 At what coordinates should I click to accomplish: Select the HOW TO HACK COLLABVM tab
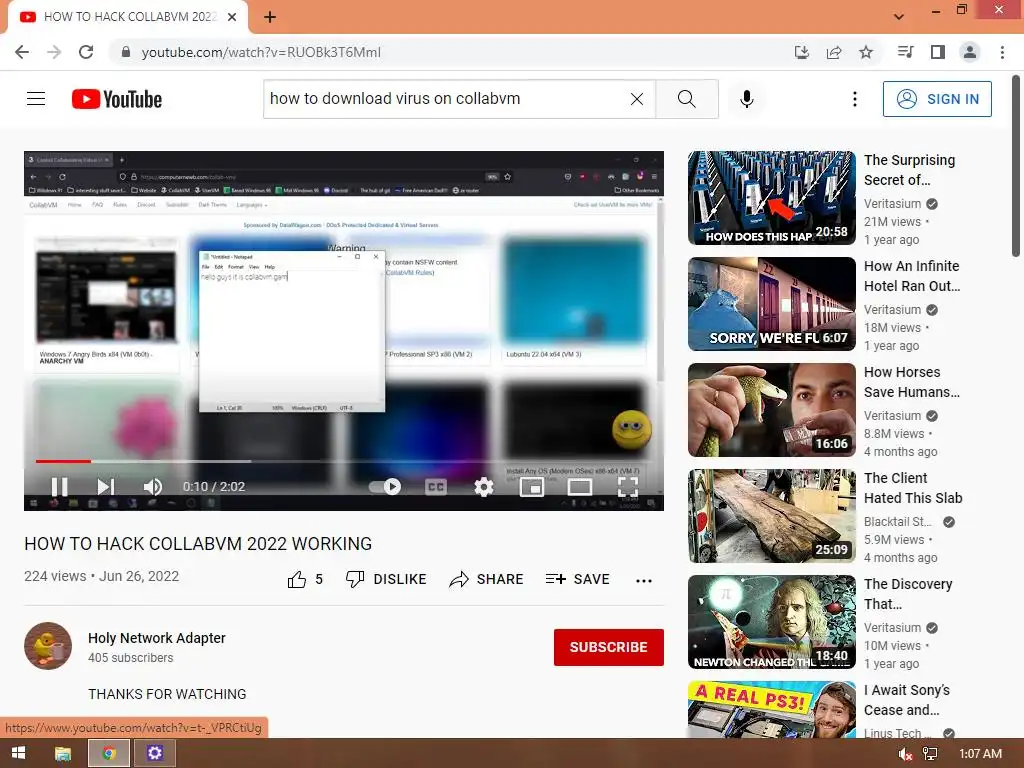coord(128,18)
